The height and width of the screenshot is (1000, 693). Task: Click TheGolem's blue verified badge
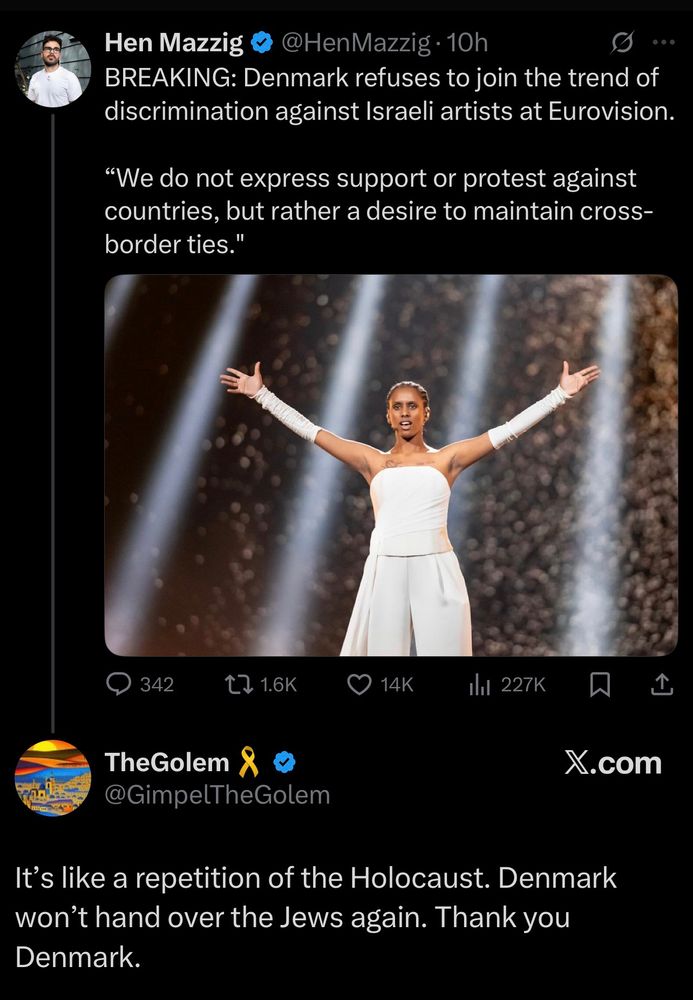[284, 761]
